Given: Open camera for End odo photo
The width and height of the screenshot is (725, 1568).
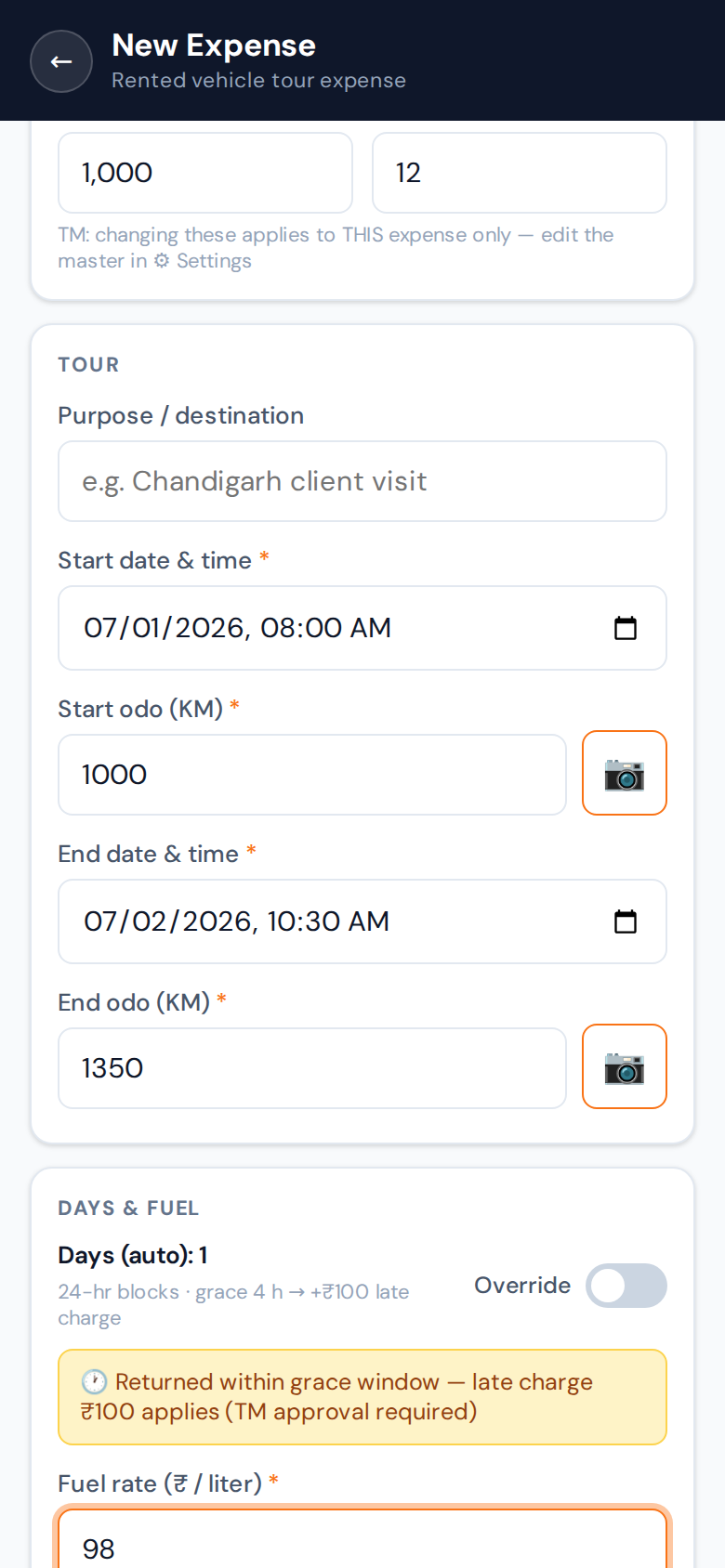Looking at the screenshot, I should click(625, 1066).
